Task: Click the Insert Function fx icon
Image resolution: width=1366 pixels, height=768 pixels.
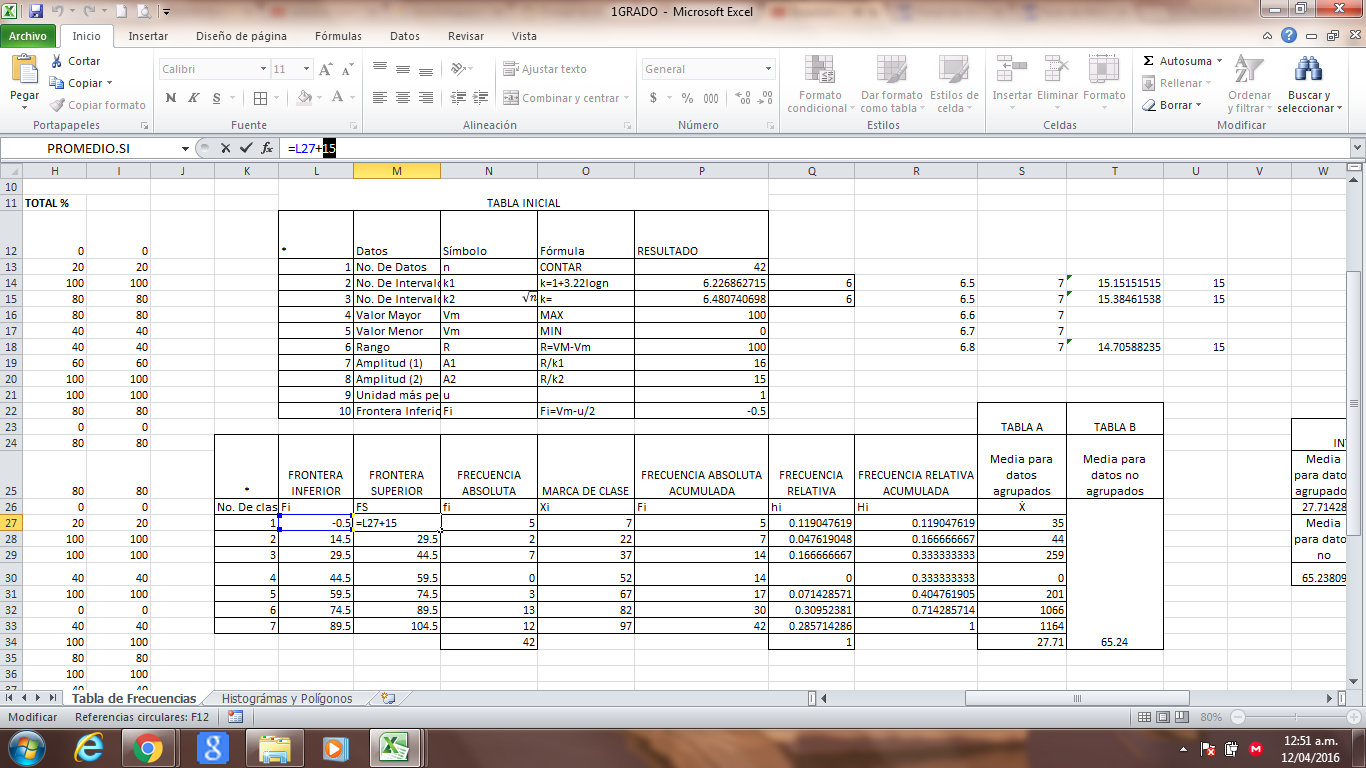Action: click(x=267, y=148)
